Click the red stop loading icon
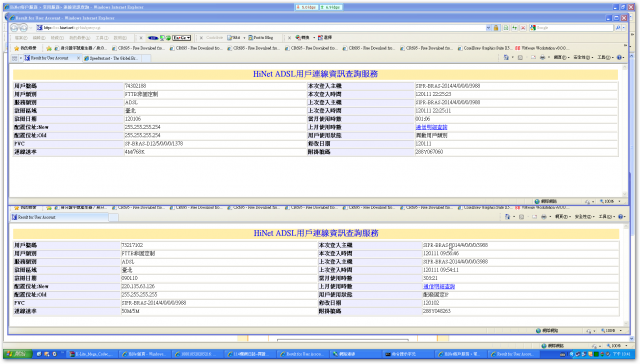The image size is (640, 364). 523,28
